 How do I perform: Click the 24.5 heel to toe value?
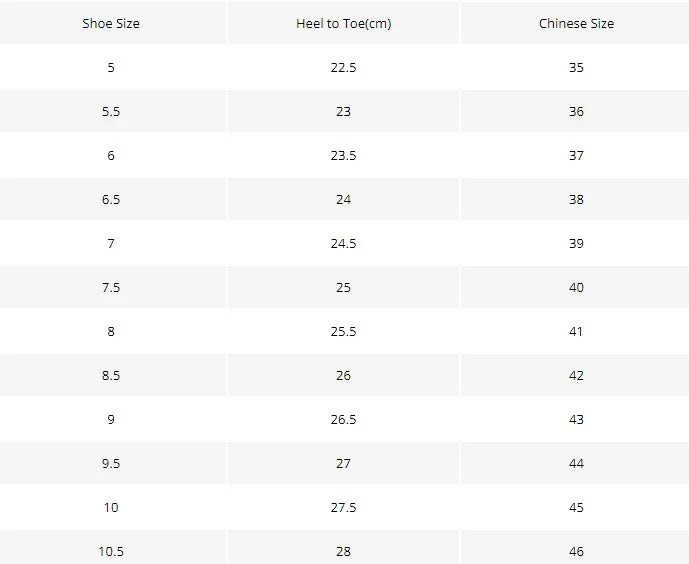[343, 243]
